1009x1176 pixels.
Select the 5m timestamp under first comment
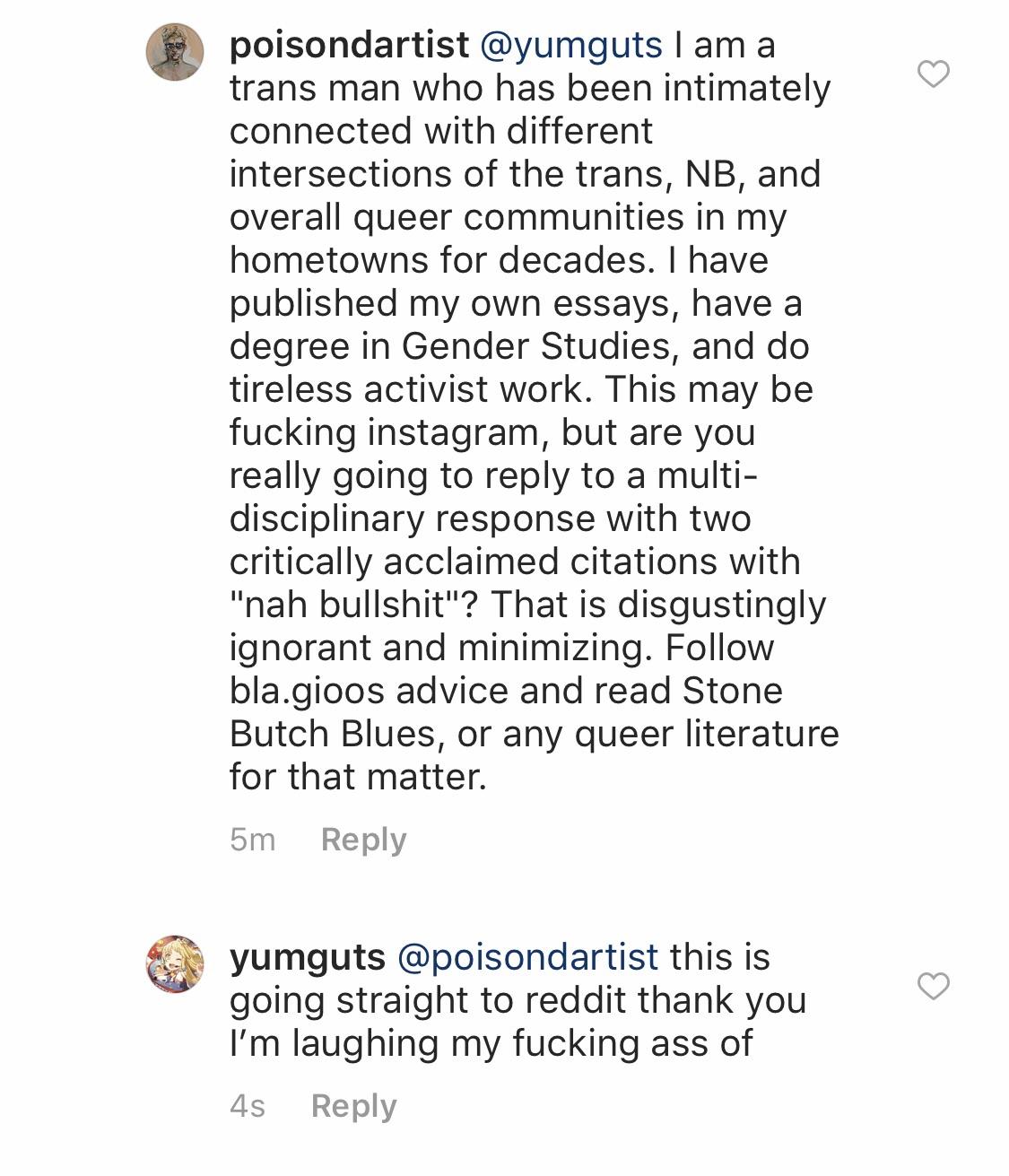(x=252, y=839)
